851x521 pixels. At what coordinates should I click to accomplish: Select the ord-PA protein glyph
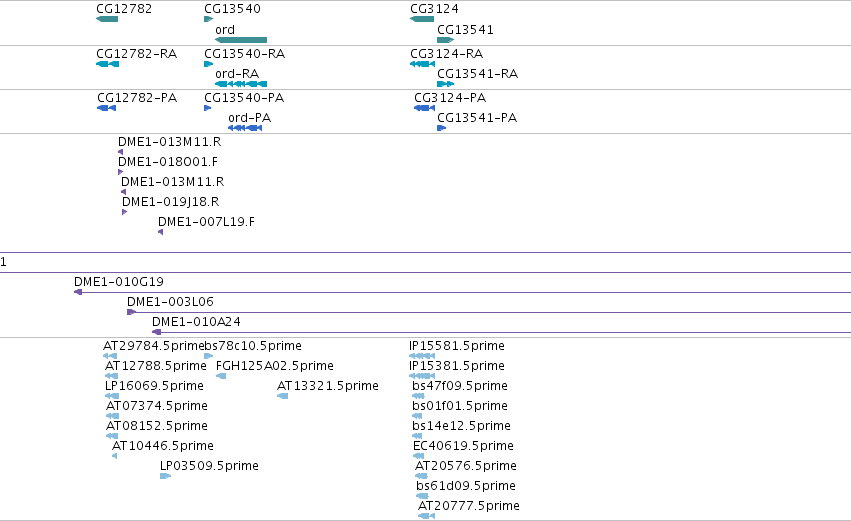(245, 128)
